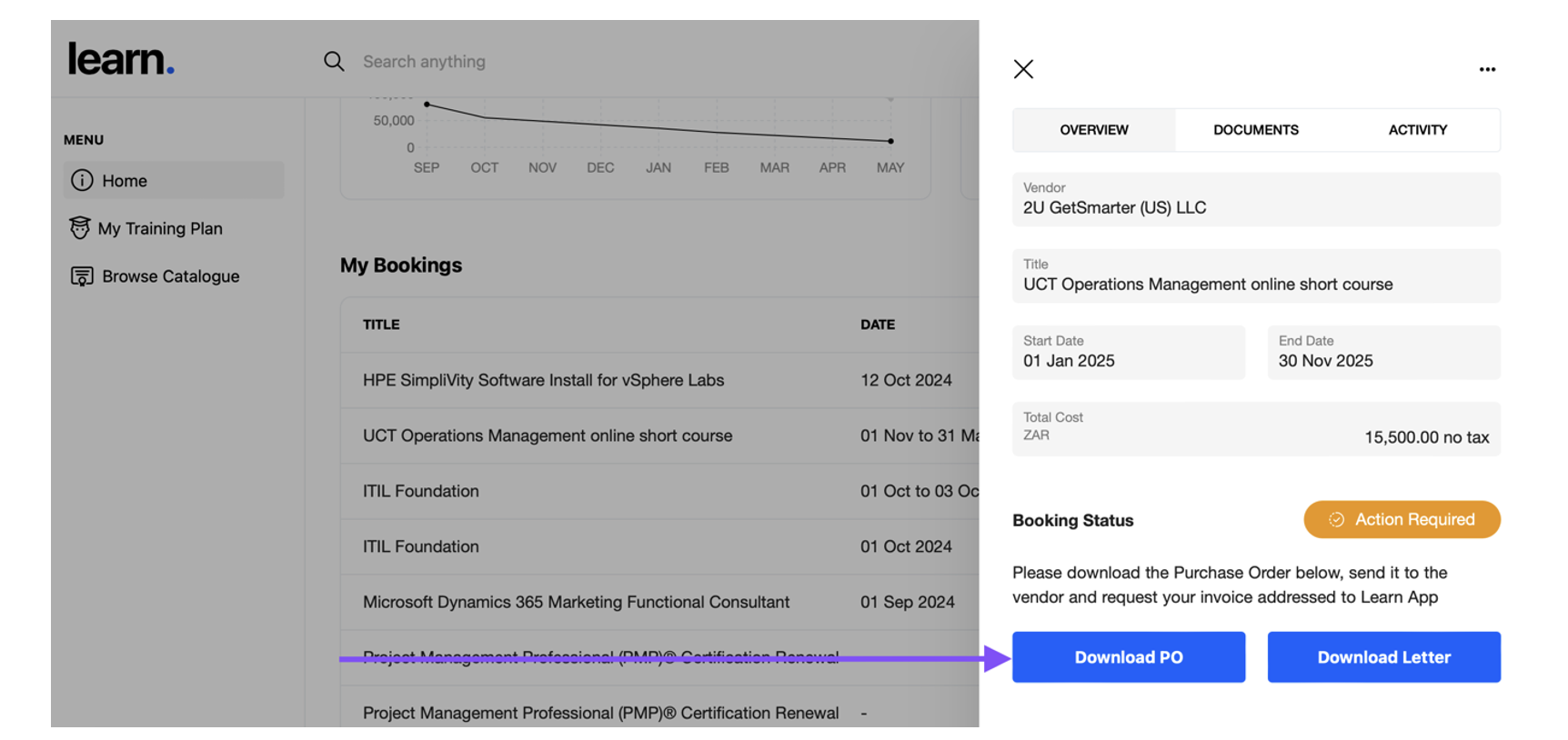The image size is (1568, 740).
Task: Click the Browse Catalogue menu item
Action: 170,276
